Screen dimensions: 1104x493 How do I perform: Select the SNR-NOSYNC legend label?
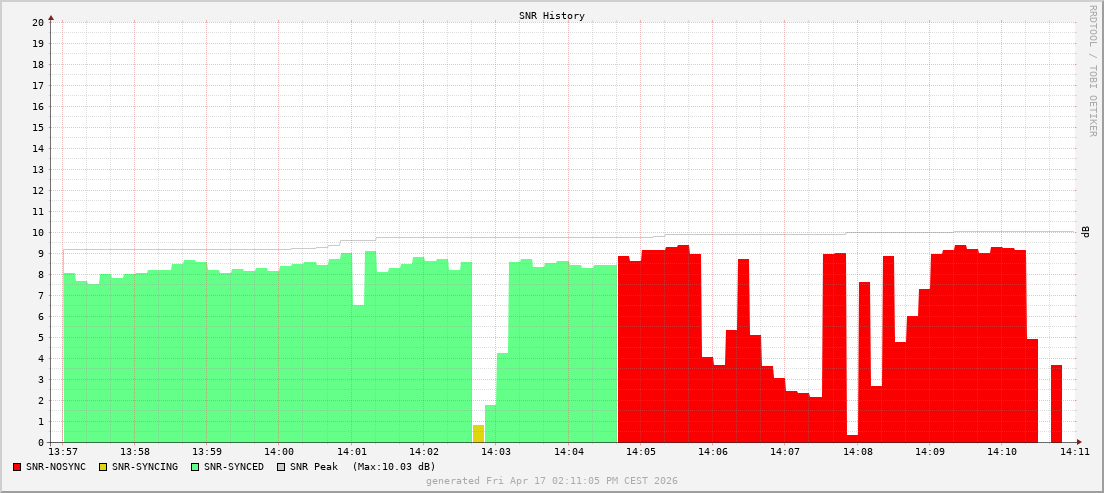tap(56, 467)
